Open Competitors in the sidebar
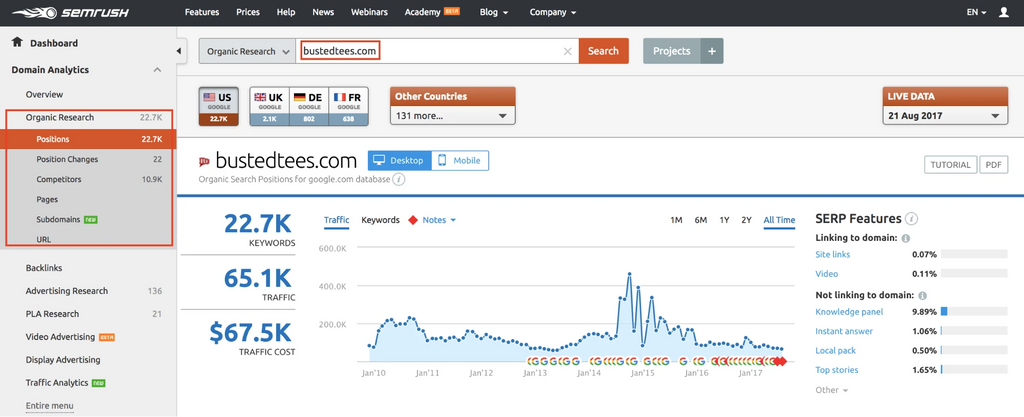Image resolution: width=1024 pixels, height=417 pixels. tap(59, 180)
